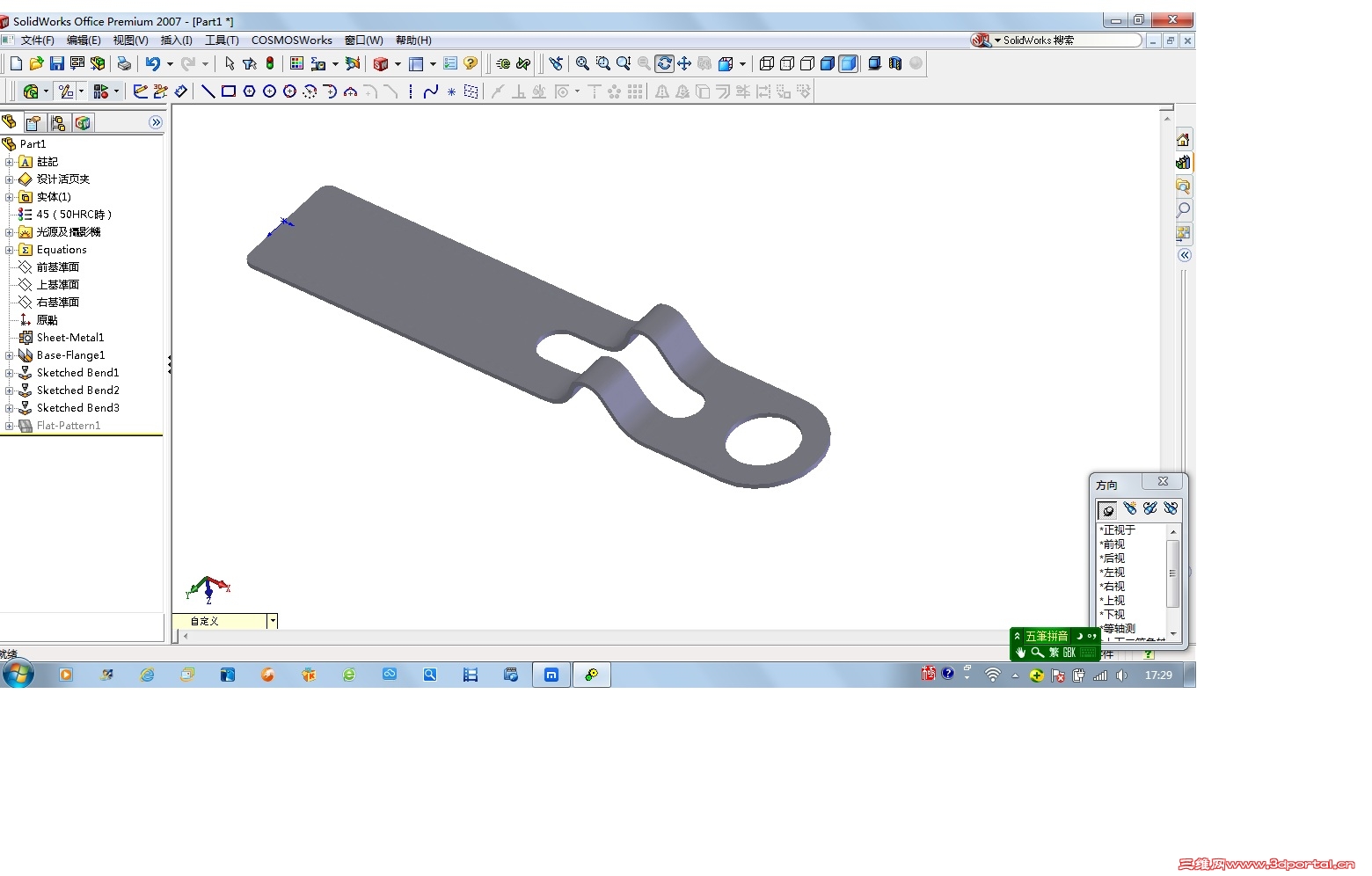Toggle Shaded With Edges display mode
This screenshot has height=876, width=1372.
(828, 63)
